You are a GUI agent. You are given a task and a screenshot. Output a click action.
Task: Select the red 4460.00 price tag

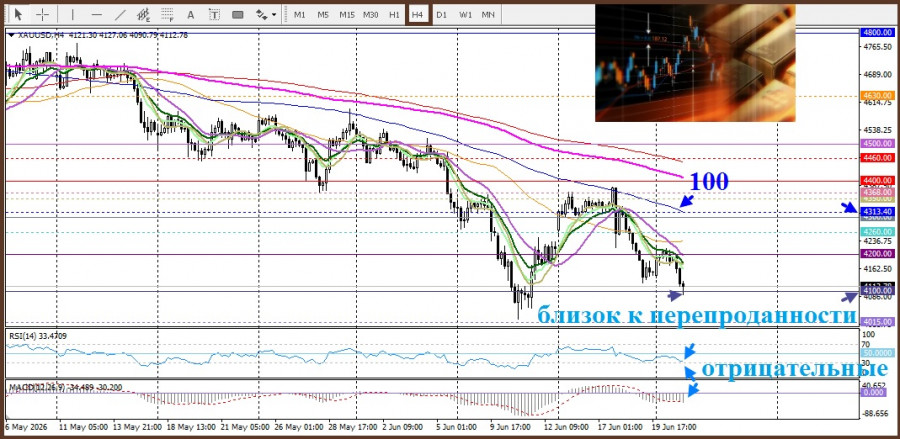click(x=877, y=157)
